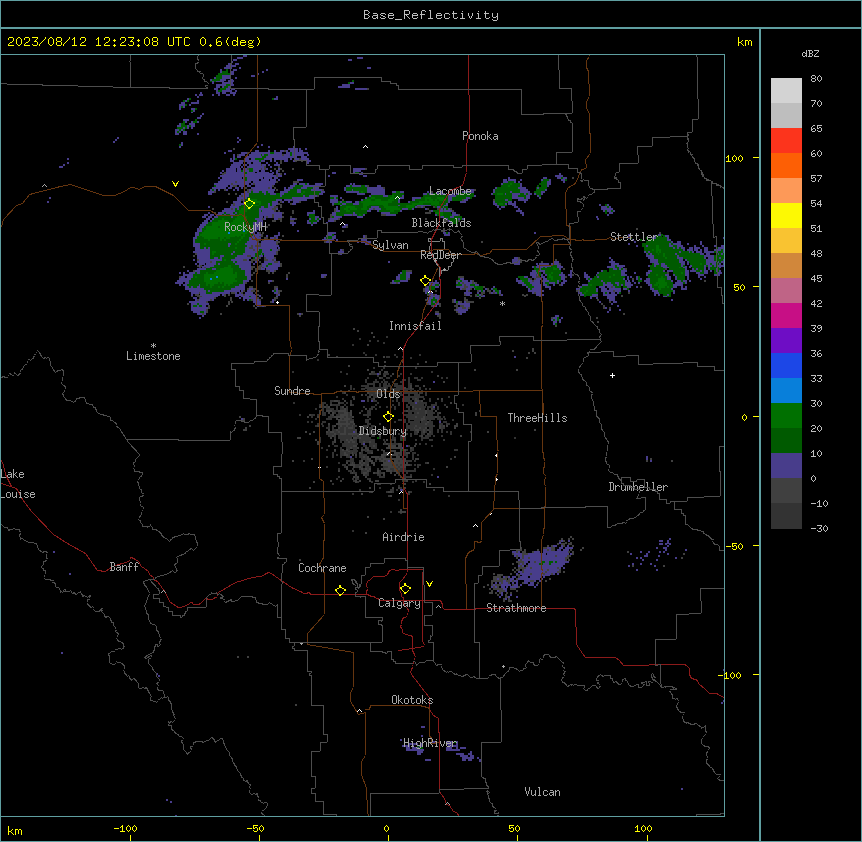Click the yellow diamond marker above RockyMH

(249, 203)
